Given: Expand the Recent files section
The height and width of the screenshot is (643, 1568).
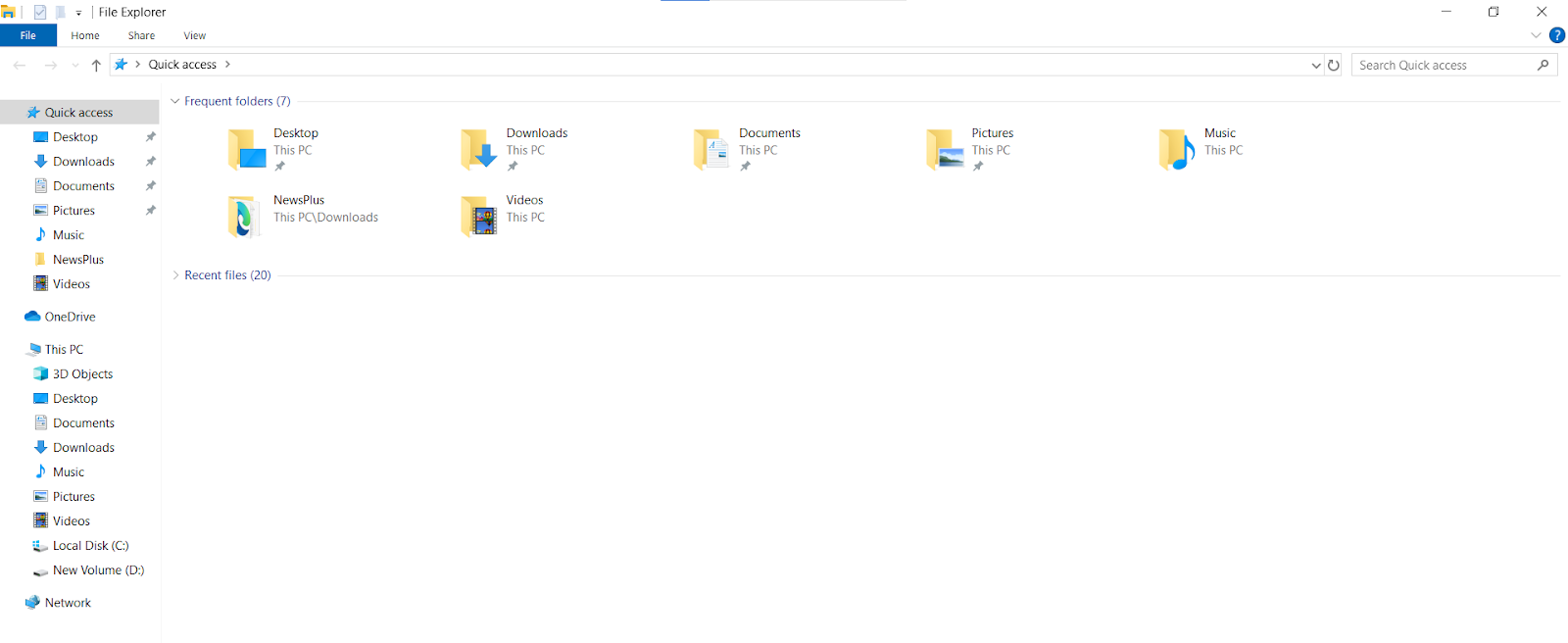Looking at the screenshot, I should 175,275.
